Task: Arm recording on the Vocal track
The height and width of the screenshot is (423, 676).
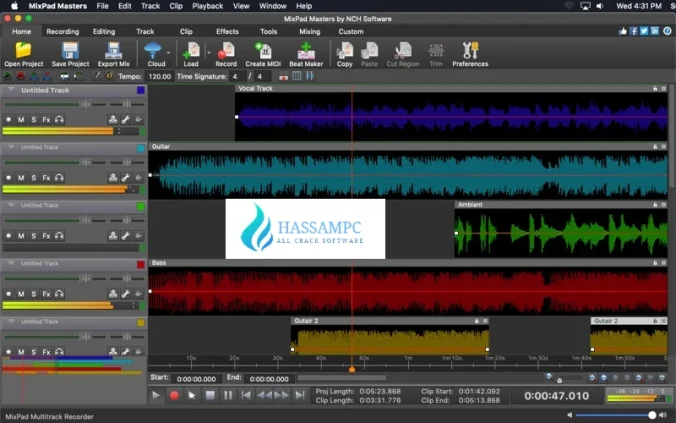Action: pyautogui.click(x=8, y=119)
